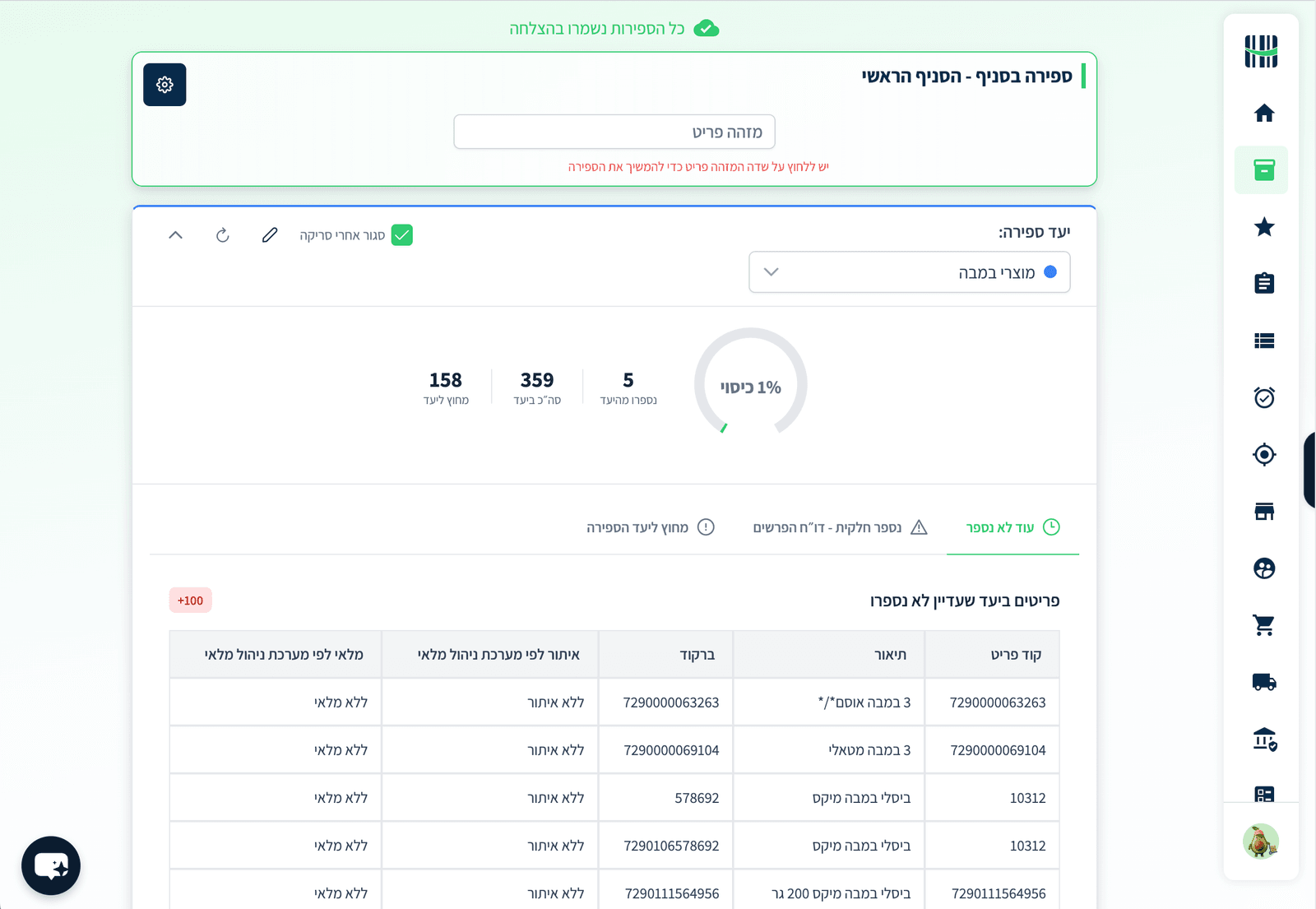Screen dimensions: 1316x909
Task: Open the delivery truck icon
Action: click(1264, 682)
